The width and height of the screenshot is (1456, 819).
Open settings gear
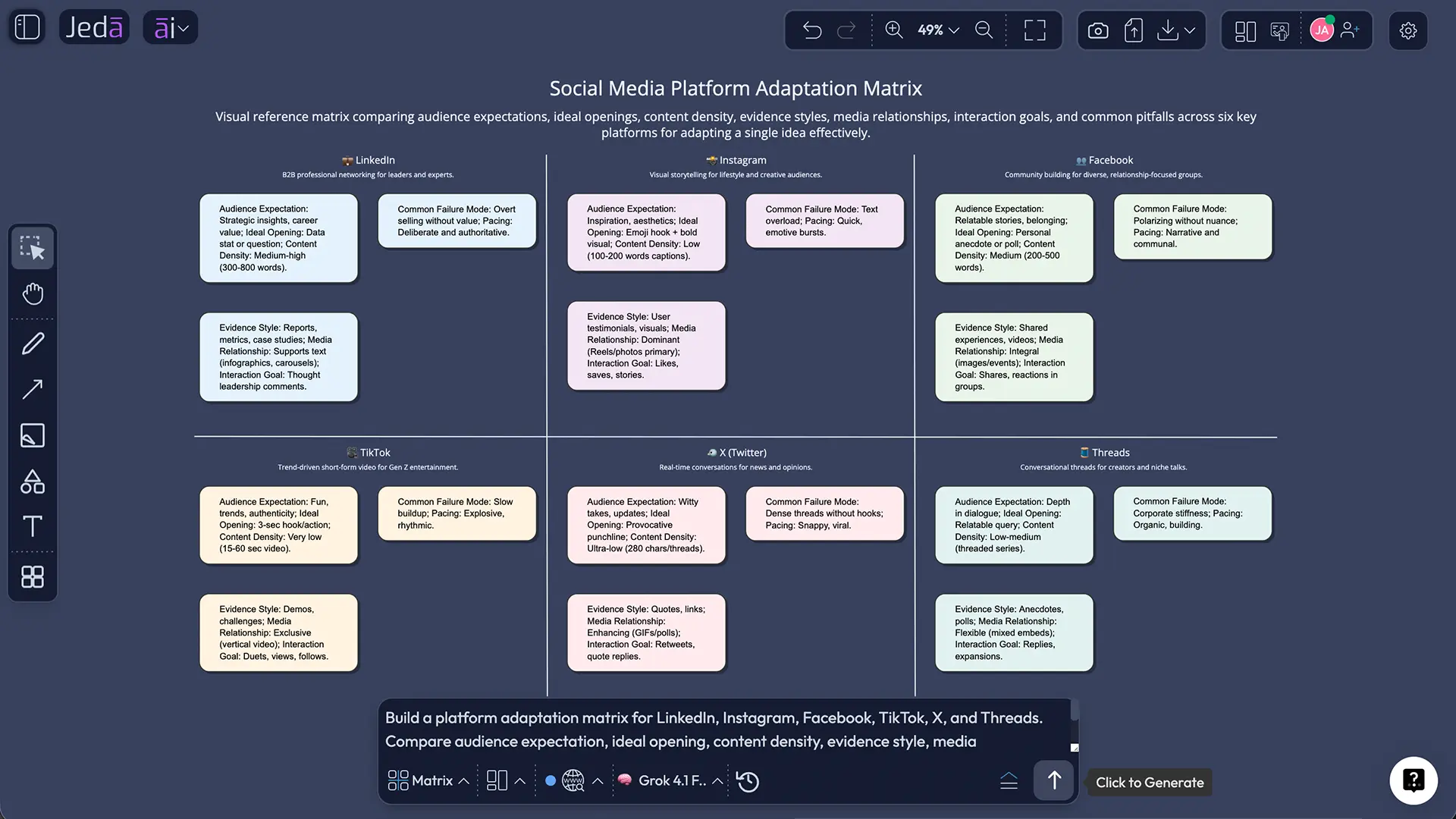pos(1408,30)
